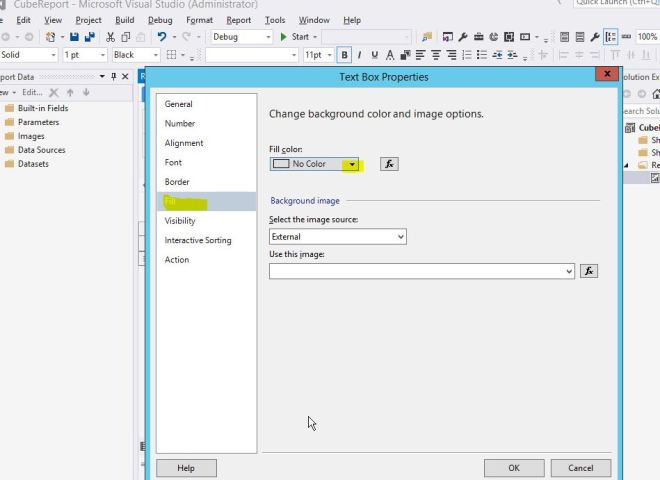Click the OK button
660x480 pixels.
513,468
